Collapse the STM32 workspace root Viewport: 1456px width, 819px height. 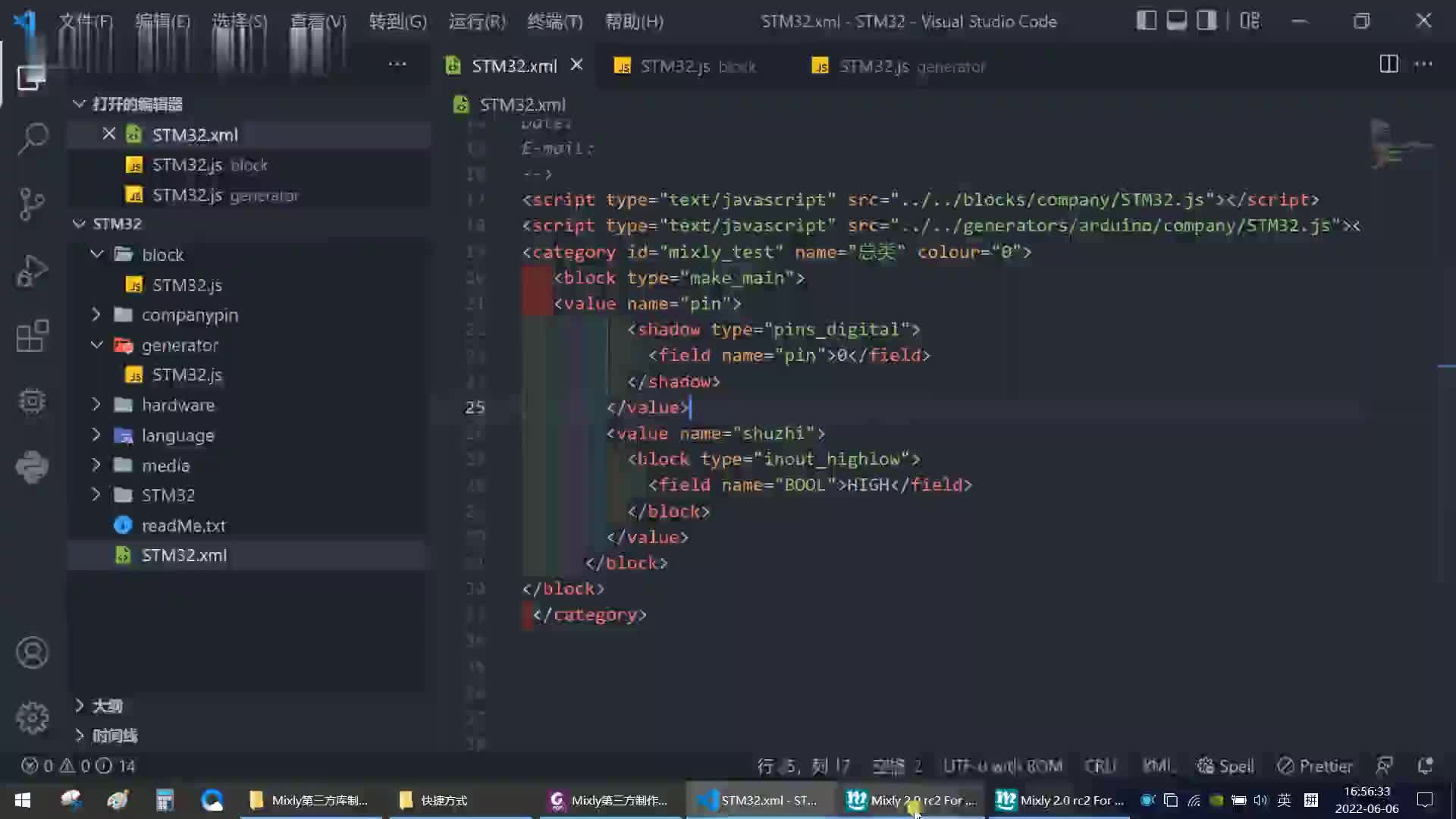tap(79, 224)
